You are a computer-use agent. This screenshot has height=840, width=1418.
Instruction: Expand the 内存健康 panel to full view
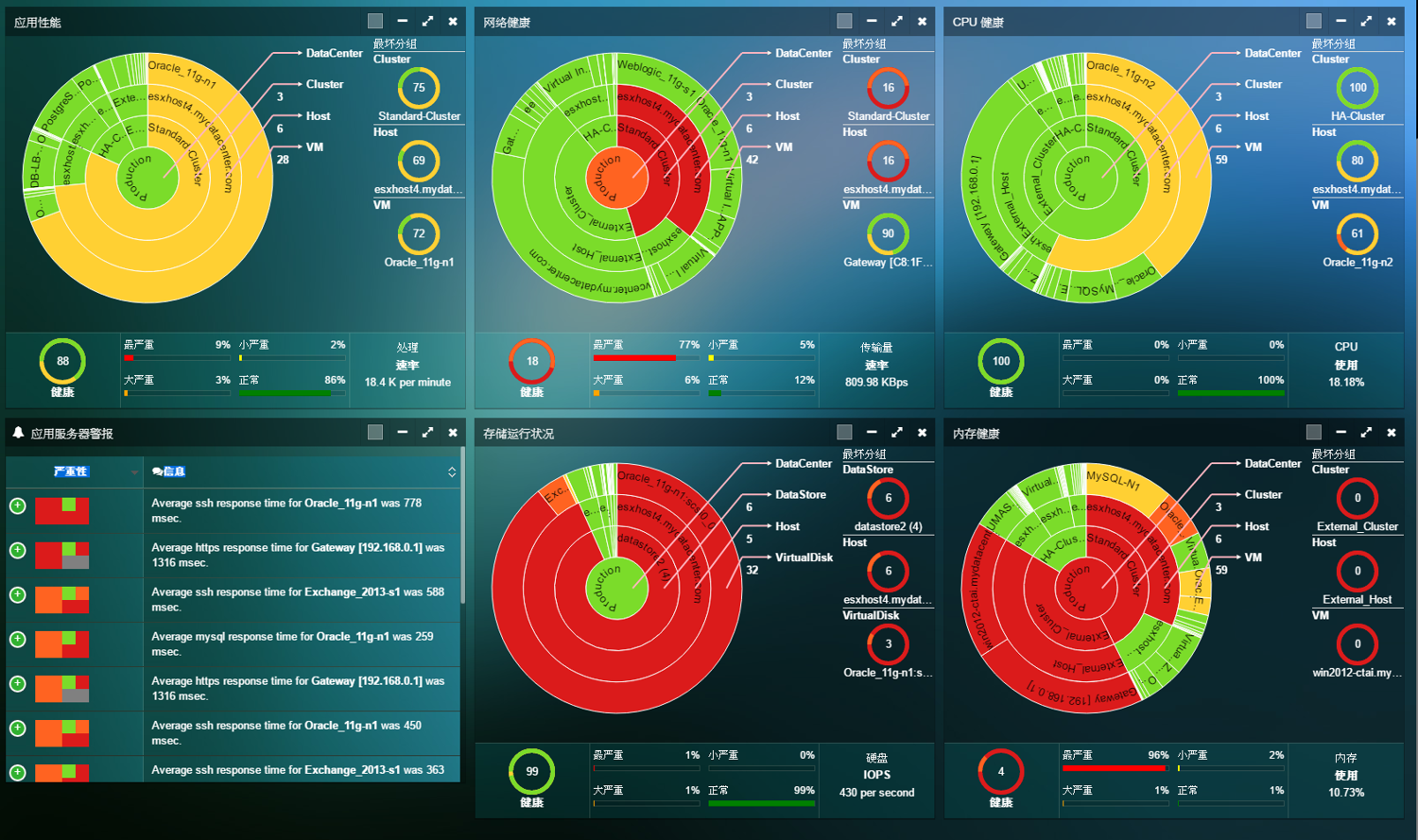click(x=1366, y=432)
